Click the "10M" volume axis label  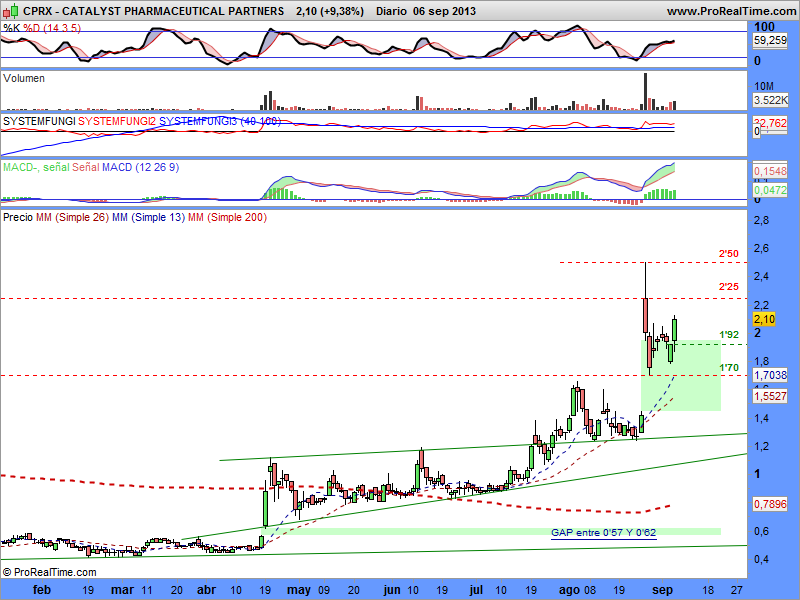coord(764,86)
